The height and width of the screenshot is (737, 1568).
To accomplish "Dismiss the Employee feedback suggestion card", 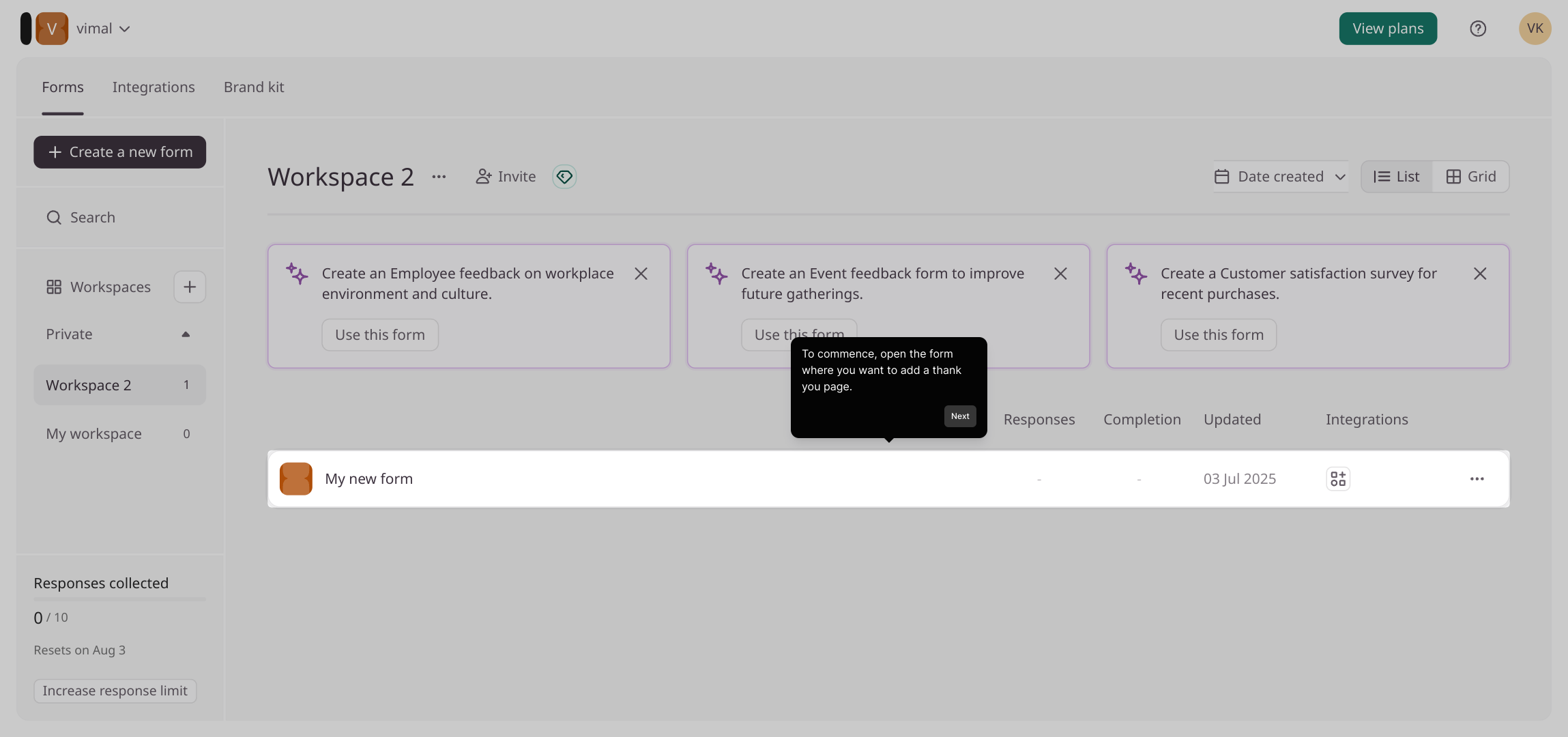I will coord(641,274).
